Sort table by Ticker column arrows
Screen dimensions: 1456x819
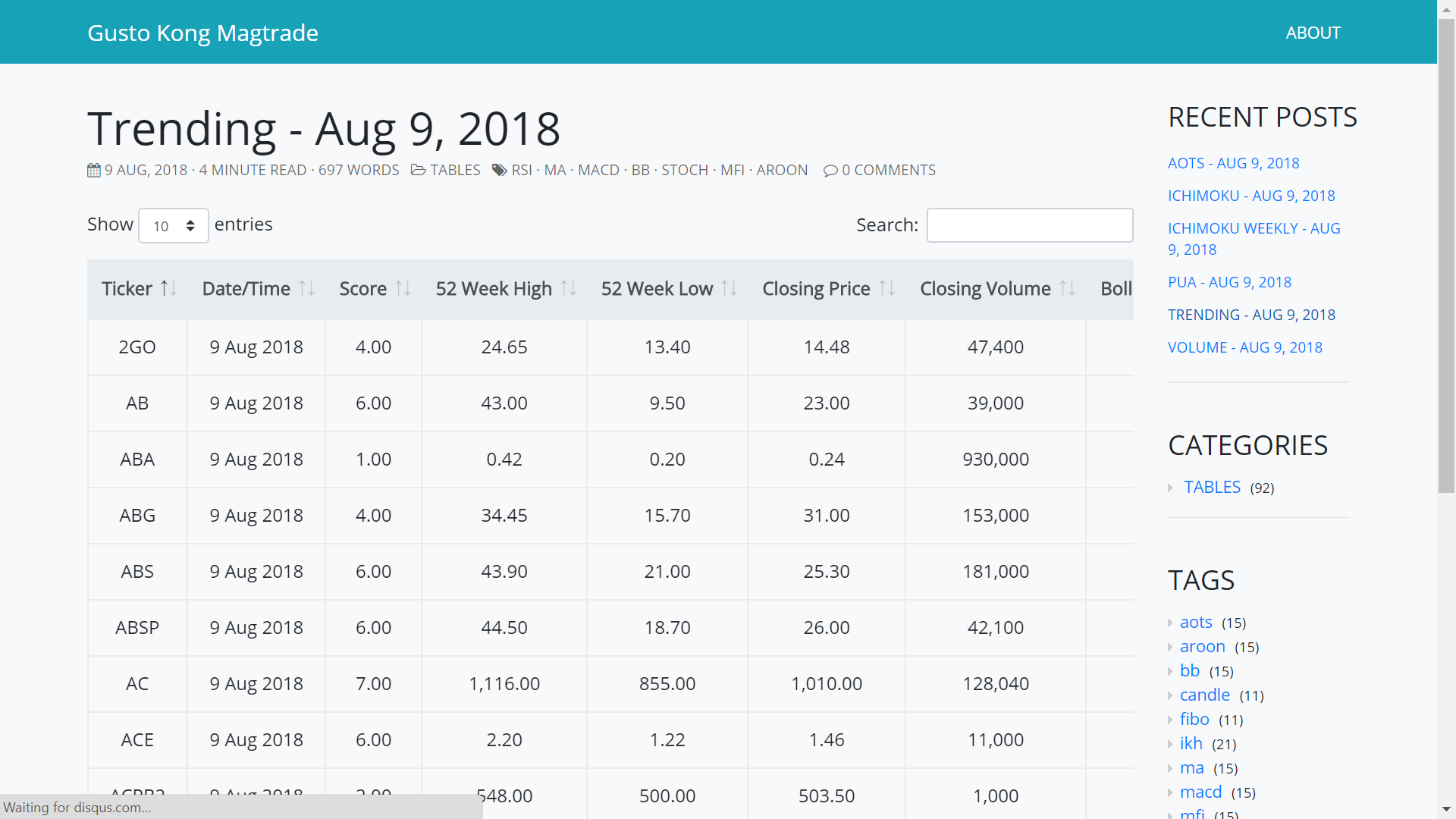pos(168,289)
